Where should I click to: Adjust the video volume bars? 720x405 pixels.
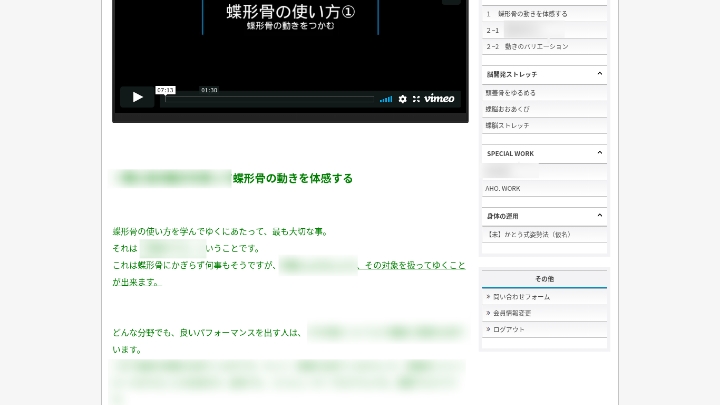click(x=386, y=99)
